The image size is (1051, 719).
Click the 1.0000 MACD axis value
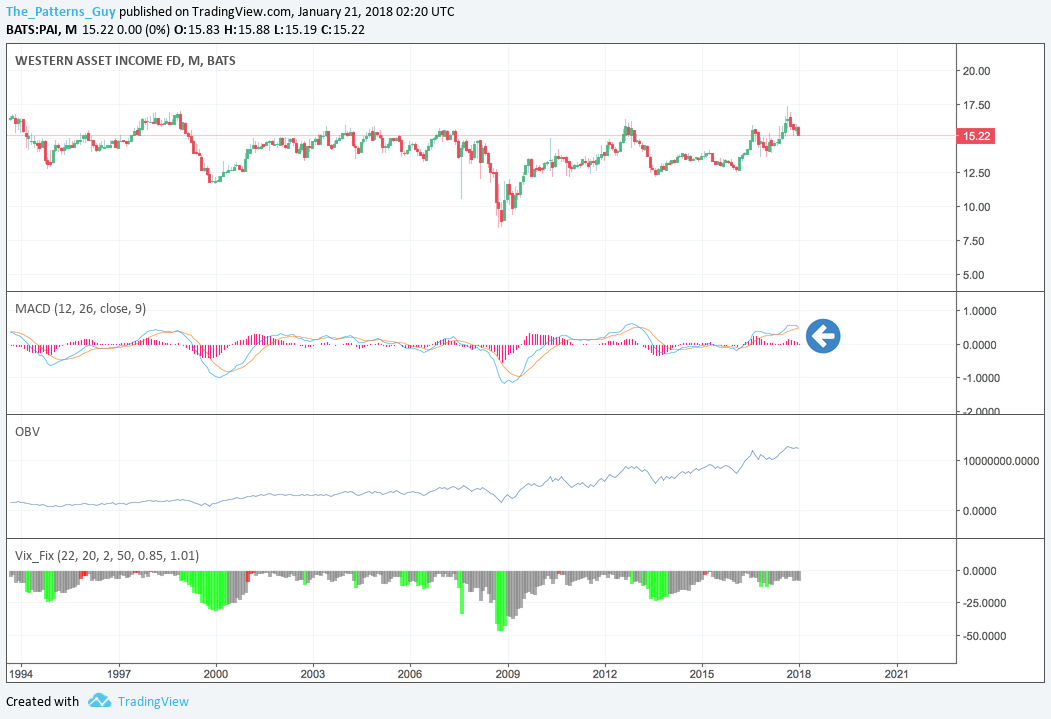pyautogui.click(x=979, y=311)
